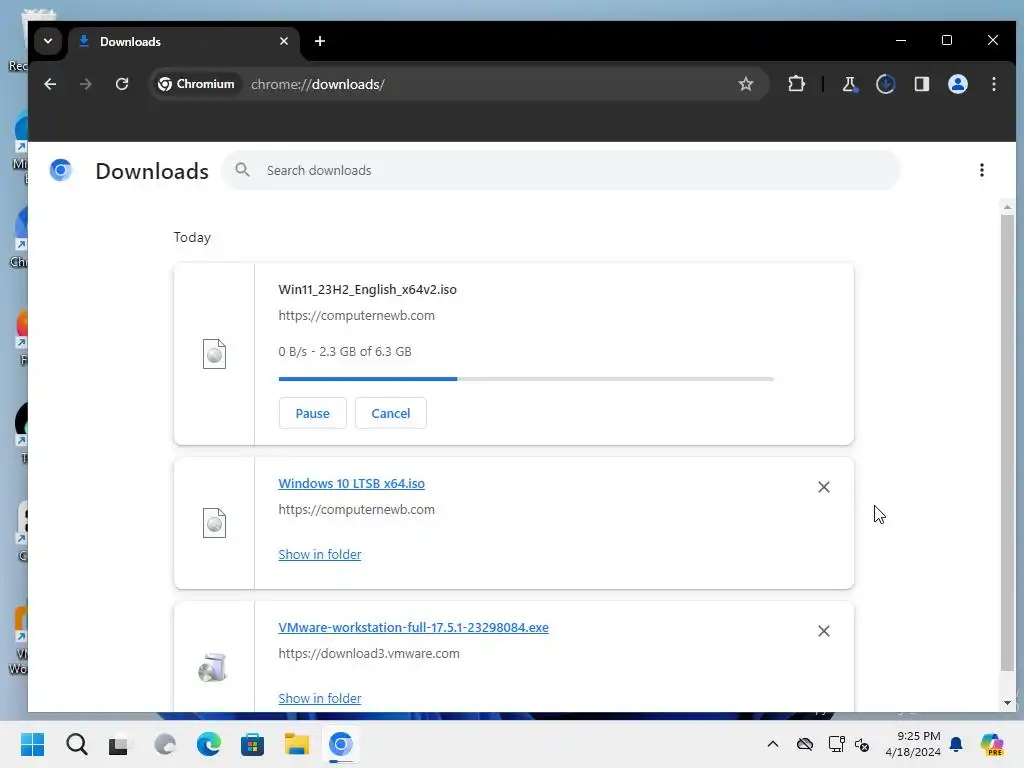
Task: Show VMware installer in folder
Action: coord(319,698)
